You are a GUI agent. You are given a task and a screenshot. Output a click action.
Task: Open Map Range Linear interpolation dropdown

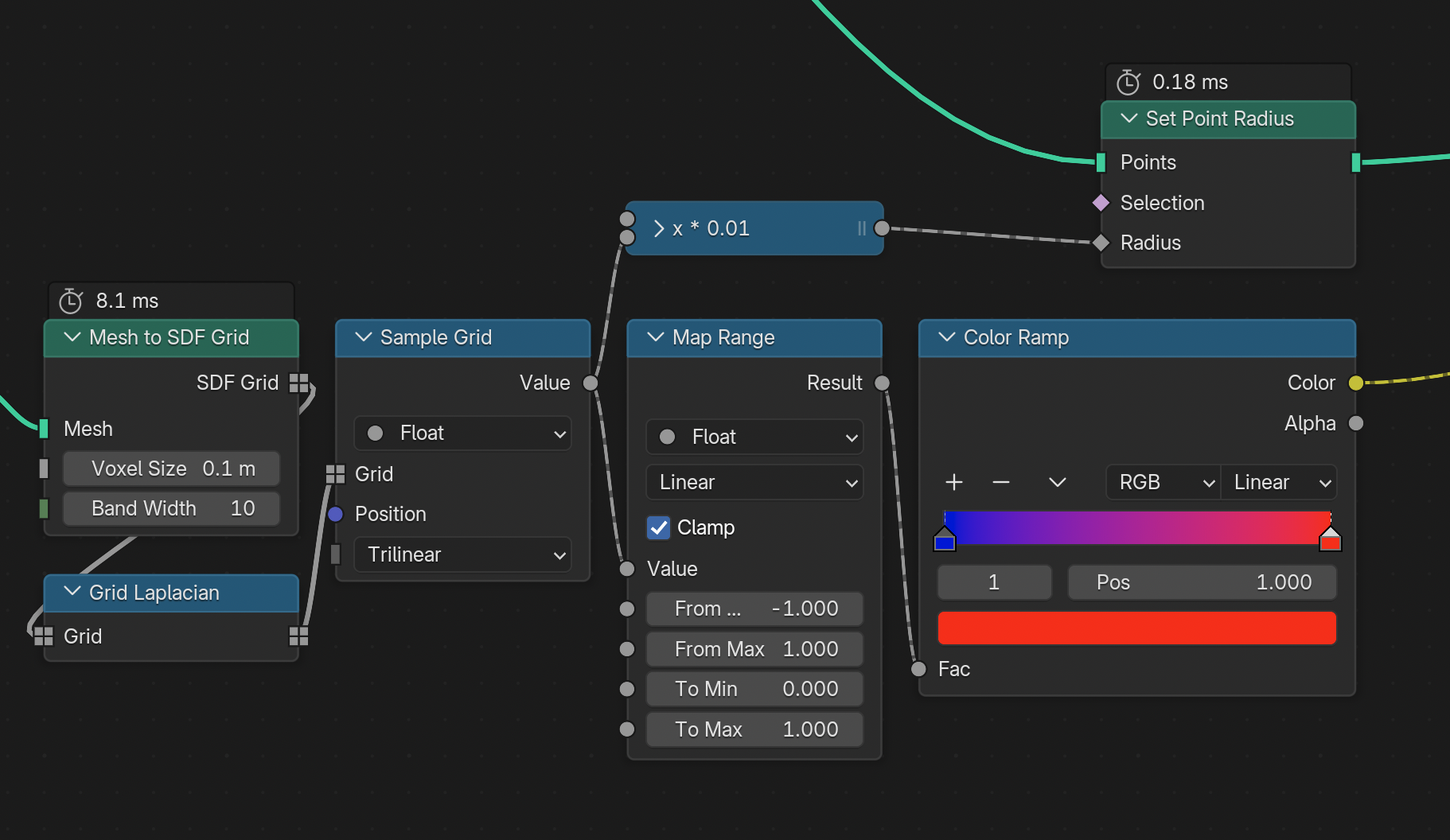754,482
